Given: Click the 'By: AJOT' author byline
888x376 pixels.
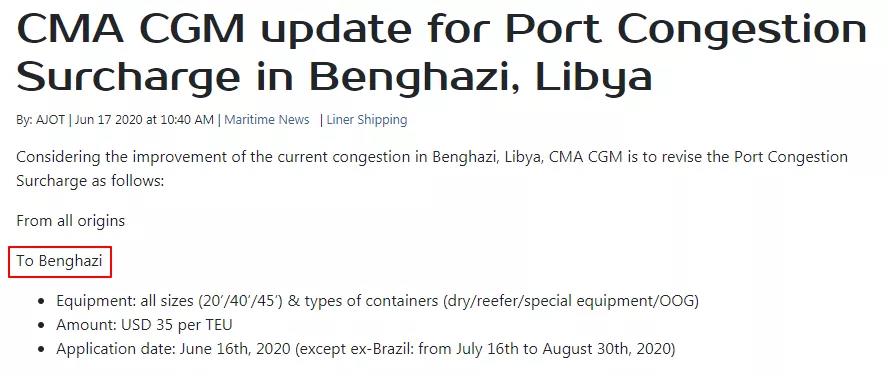Looking at the screenshot, I should [x=40, y=120].
